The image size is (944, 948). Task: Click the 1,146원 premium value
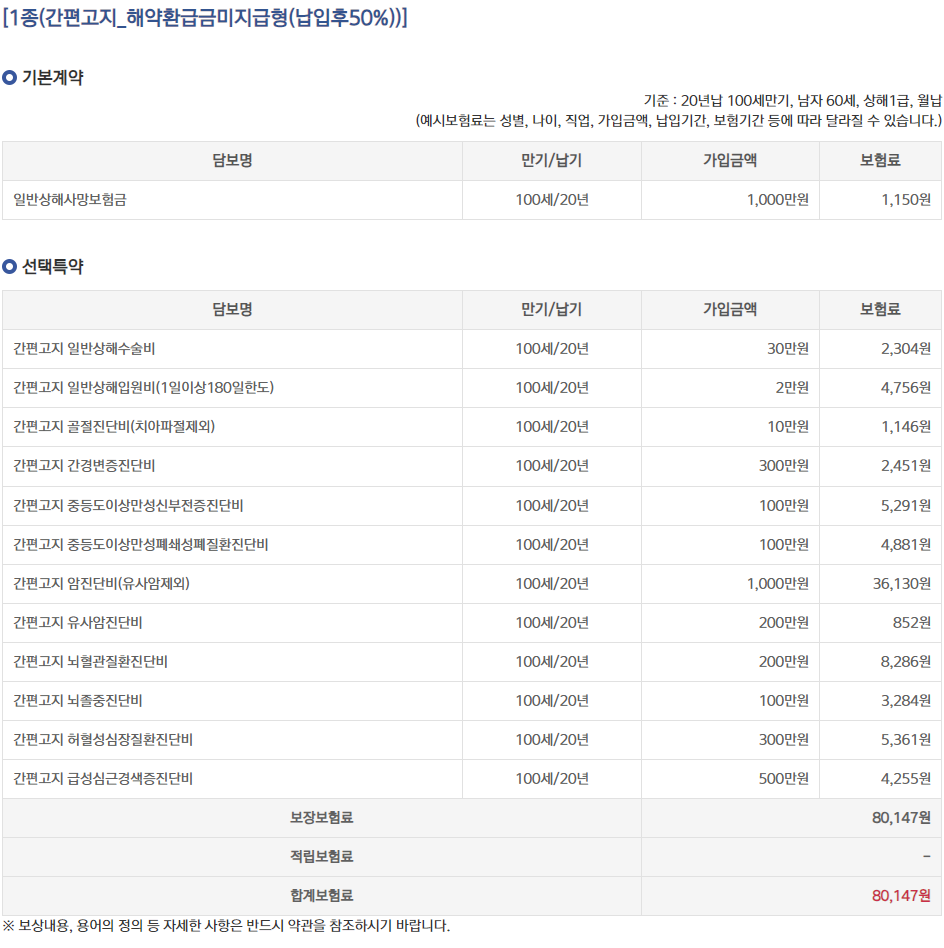(906, 427)
